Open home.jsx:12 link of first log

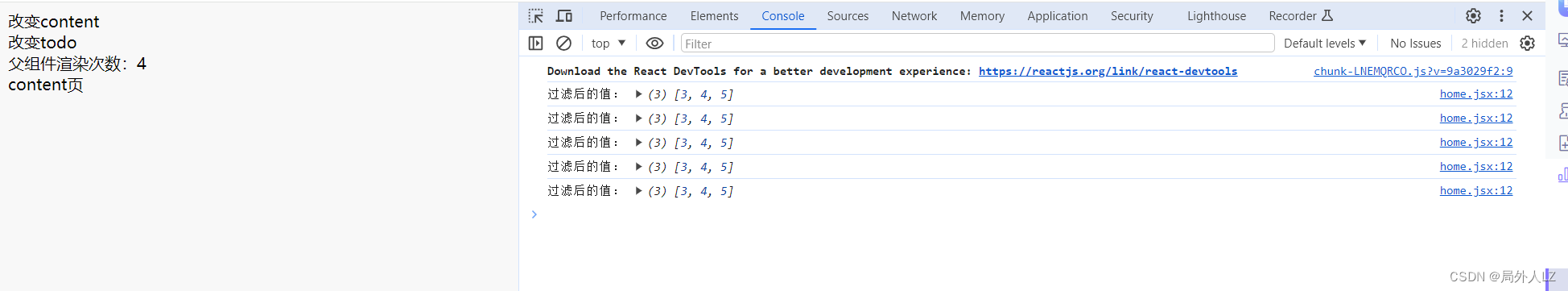click(1476, 94)
